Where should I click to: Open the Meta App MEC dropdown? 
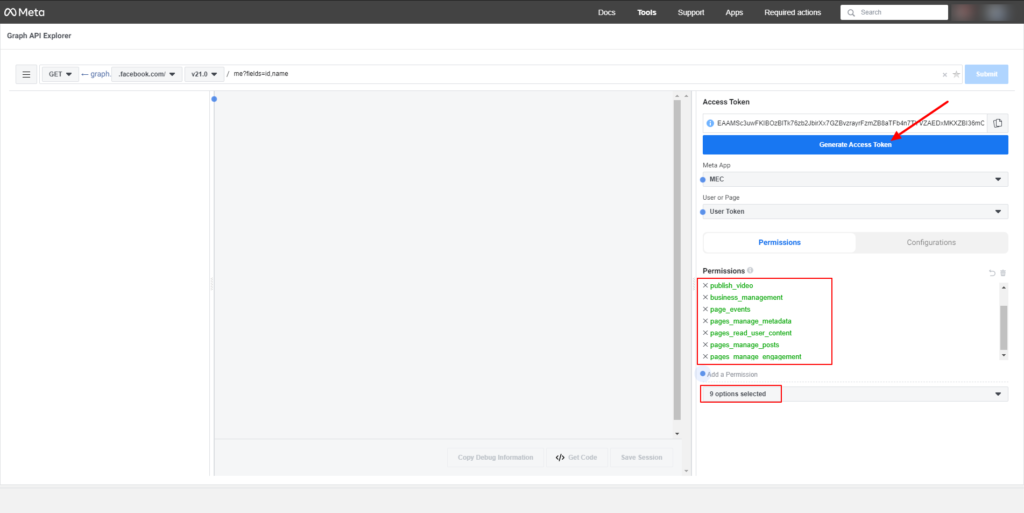[x=855, y=179]
